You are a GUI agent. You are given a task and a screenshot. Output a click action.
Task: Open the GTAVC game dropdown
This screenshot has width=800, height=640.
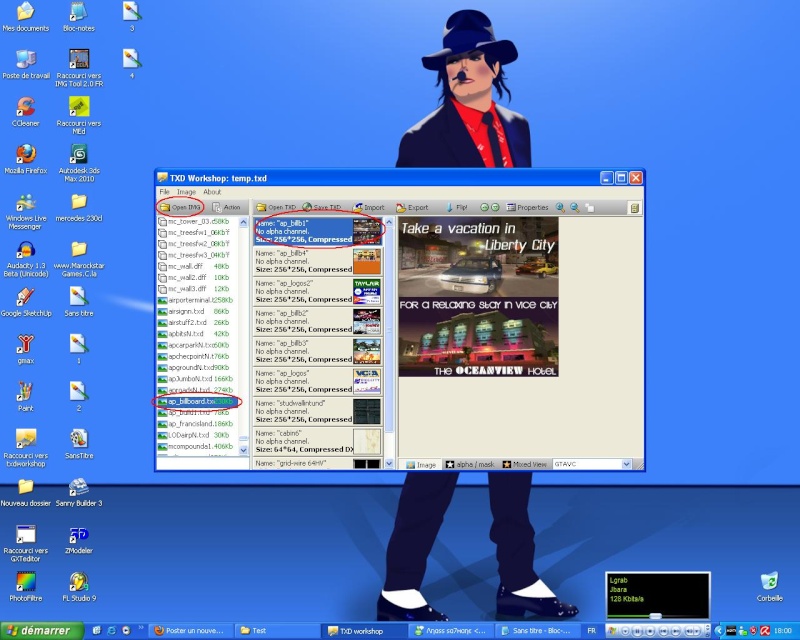(627, 464)
